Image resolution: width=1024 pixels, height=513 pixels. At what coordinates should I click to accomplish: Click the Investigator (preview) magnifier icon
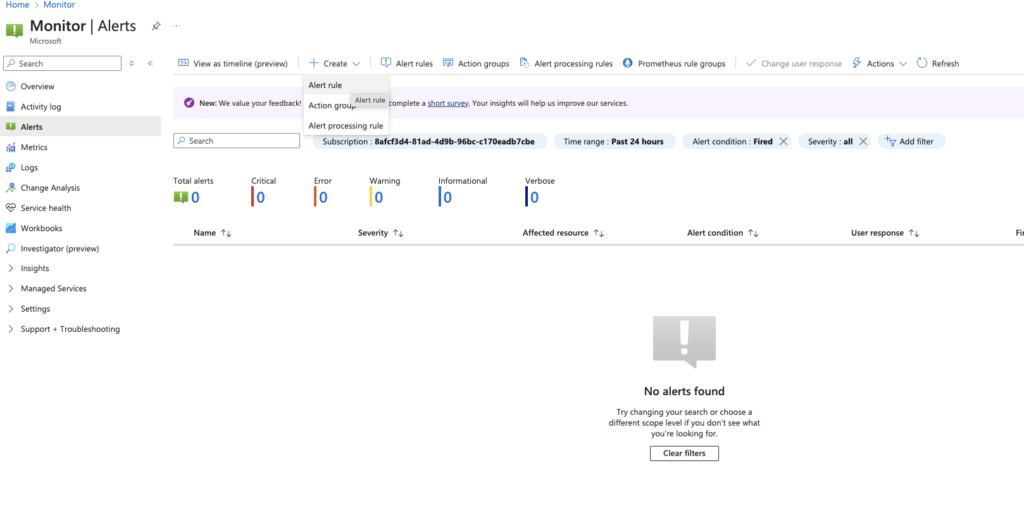(10, 248)
